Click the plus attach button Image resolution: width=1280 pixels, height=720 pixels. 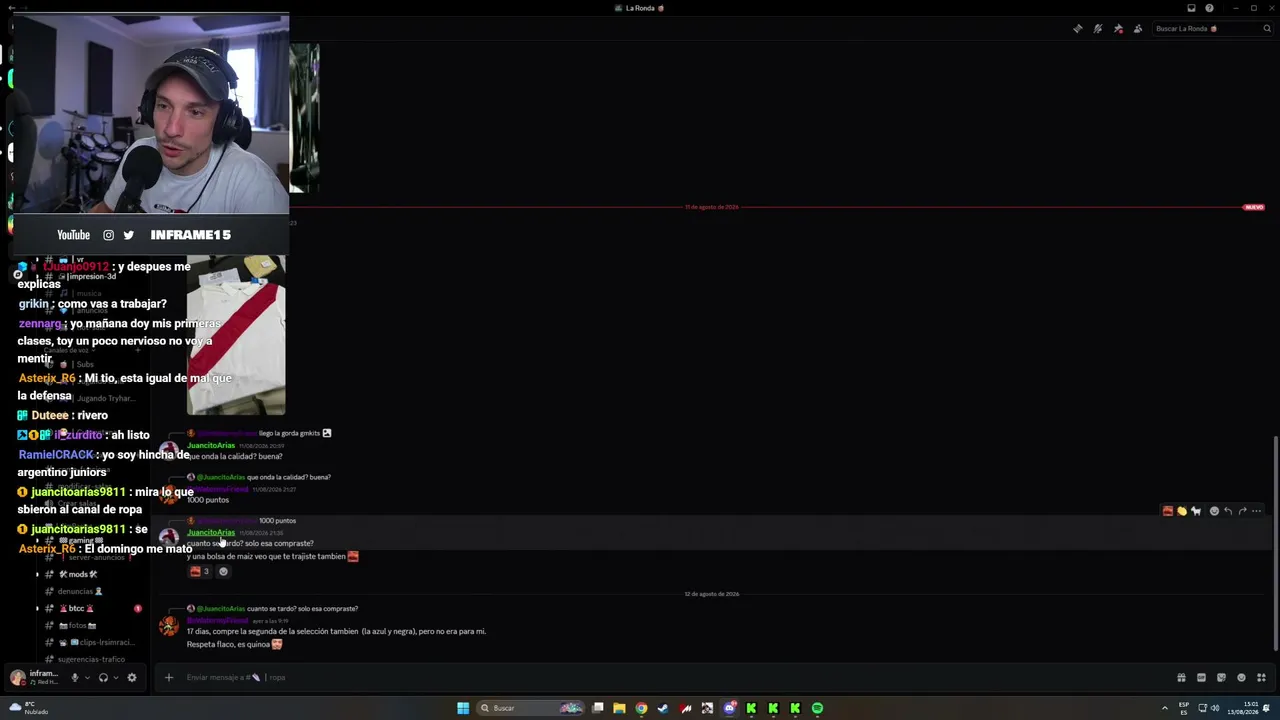pyautogui.click(x=169, y=677)
